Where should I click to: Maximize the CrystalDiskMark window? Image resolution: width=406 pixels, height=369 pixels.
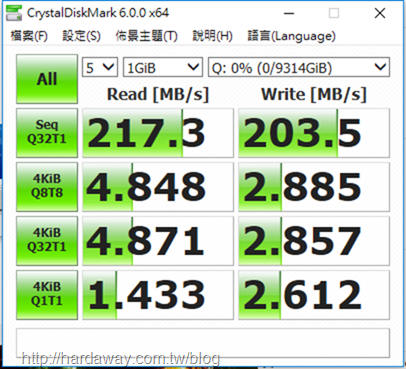(x=334, y=13)
